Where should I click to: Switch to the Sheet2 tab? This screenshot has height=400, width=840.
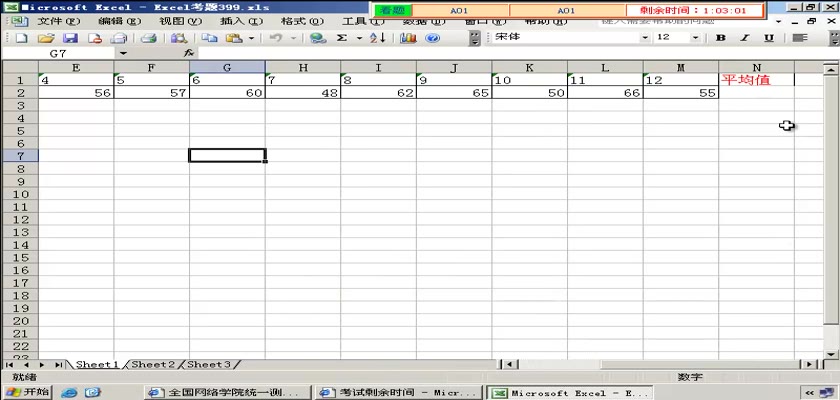(x=153, y=365)
